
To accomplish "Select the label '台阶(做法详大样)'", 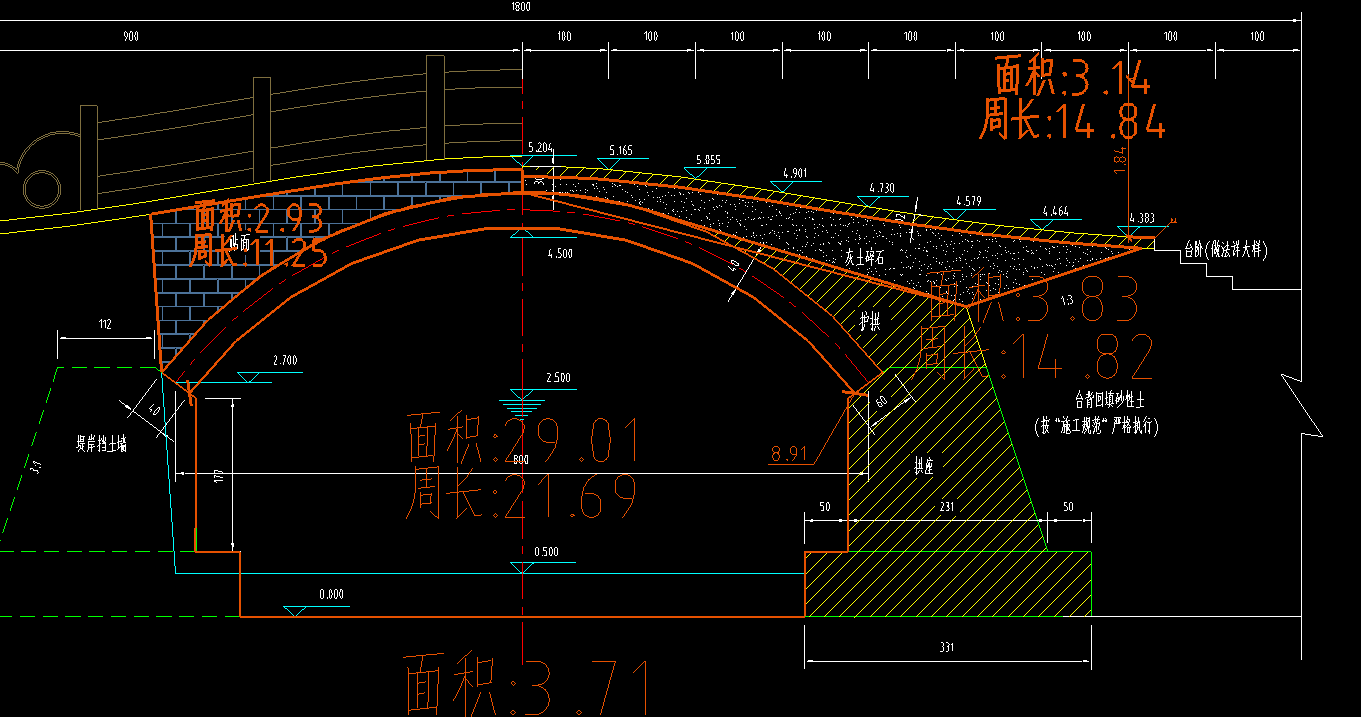I will [x=1225, y=251].
